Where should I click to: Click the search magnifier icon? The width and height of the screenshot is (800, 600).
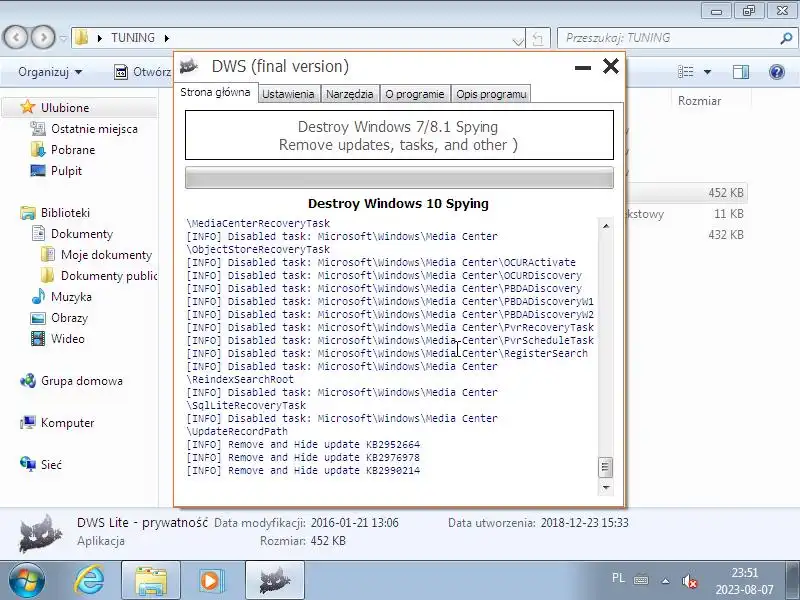tap(786, 38)
